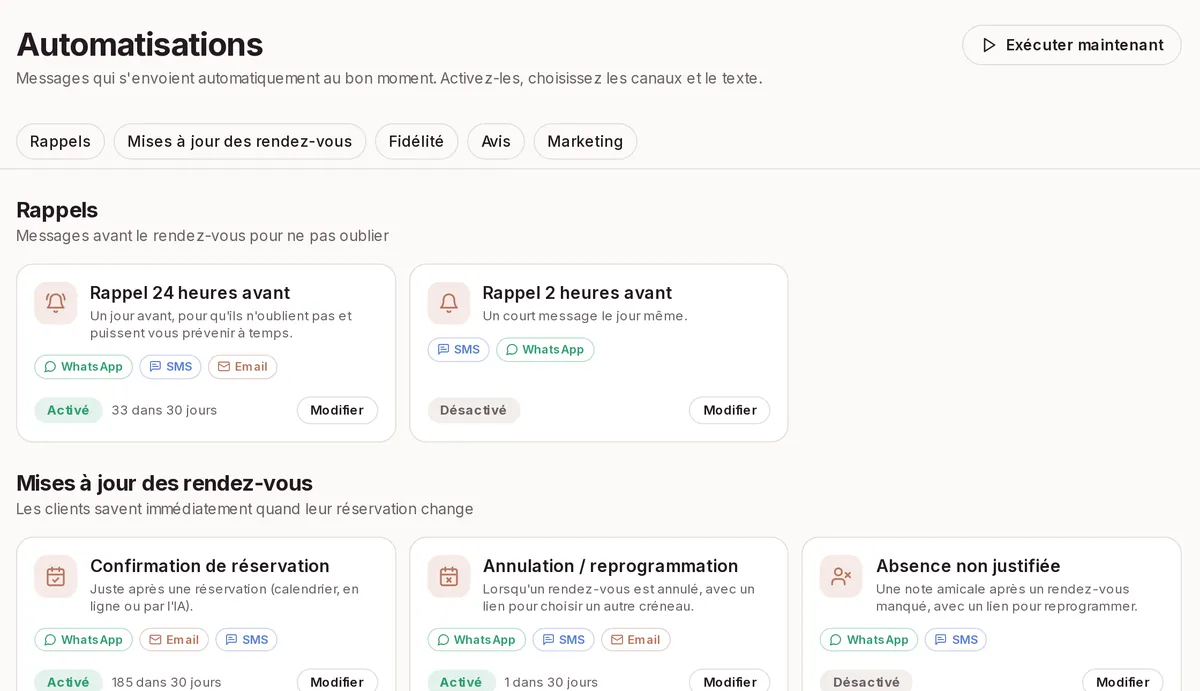Viewport: 1200px width, 691px height.
Task: Open the Fidélité tab
Action: click(416, 141)
